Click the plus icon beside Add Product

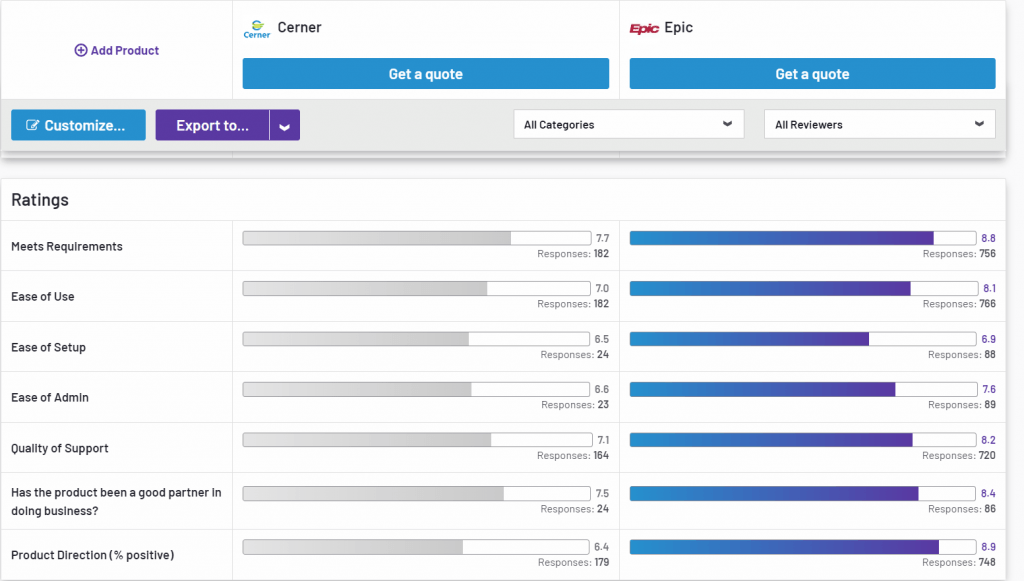(79, 50)
